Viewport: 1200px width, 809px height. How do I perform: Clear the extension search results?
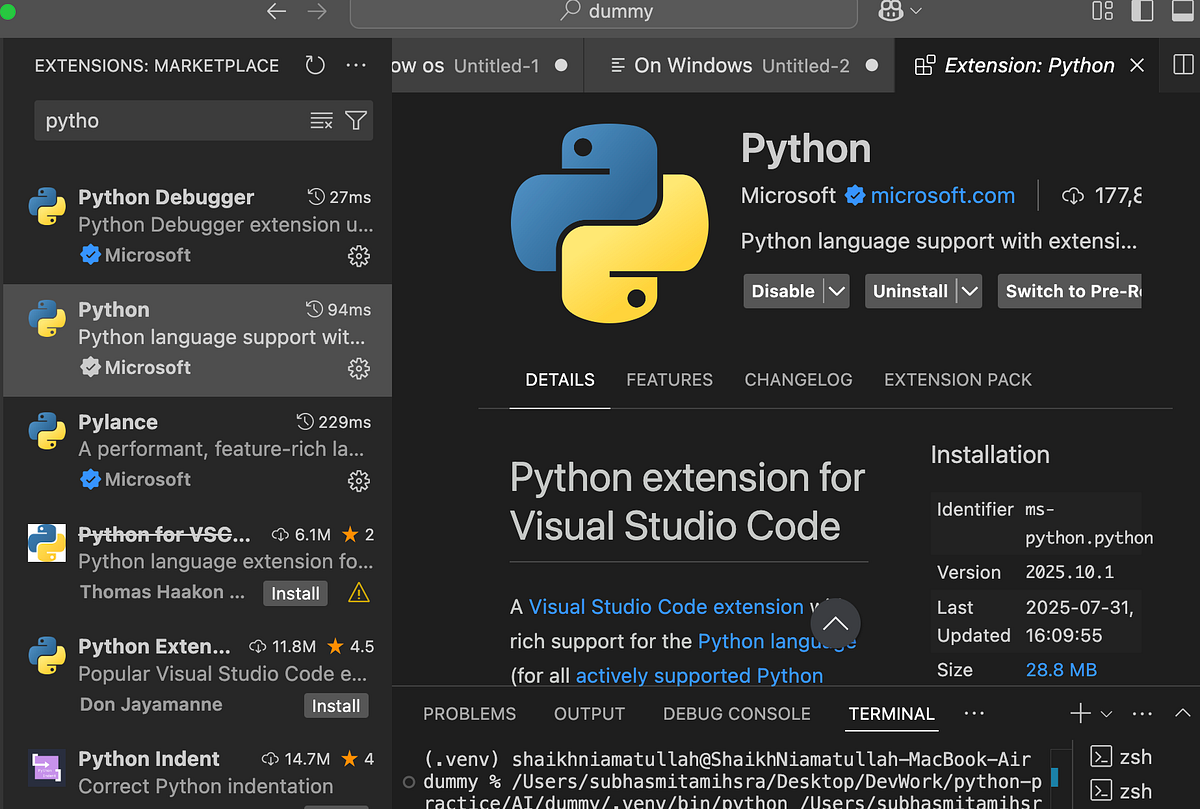click(321, 120)
